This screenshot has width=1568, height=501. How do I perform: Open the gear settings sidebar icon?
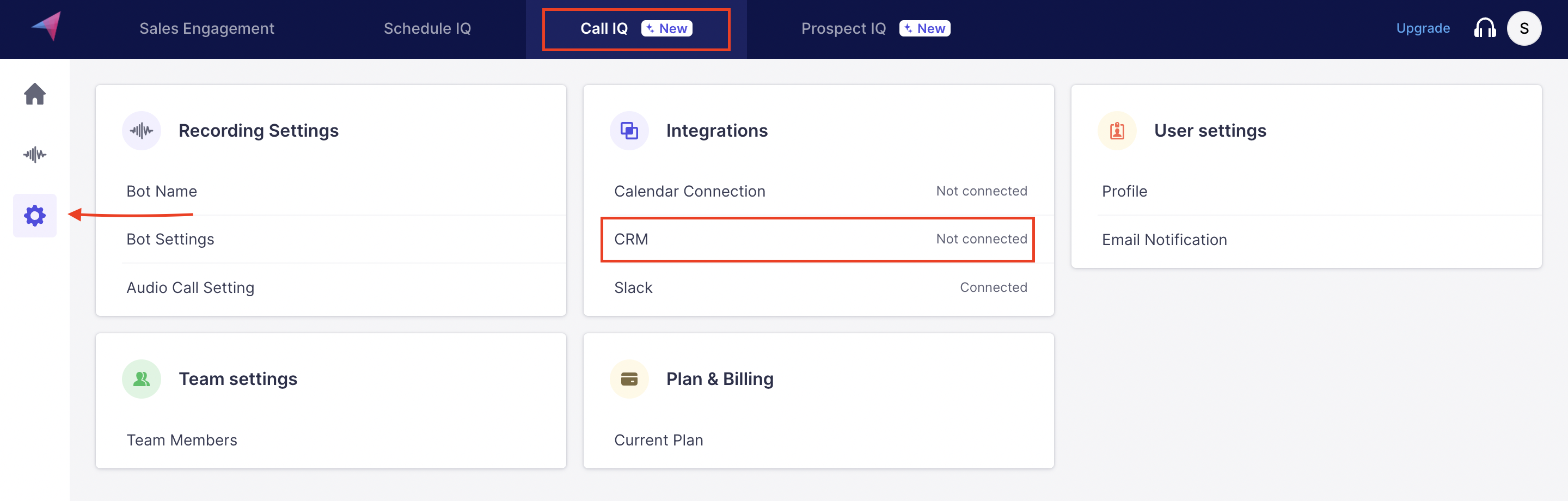point(35,216)
